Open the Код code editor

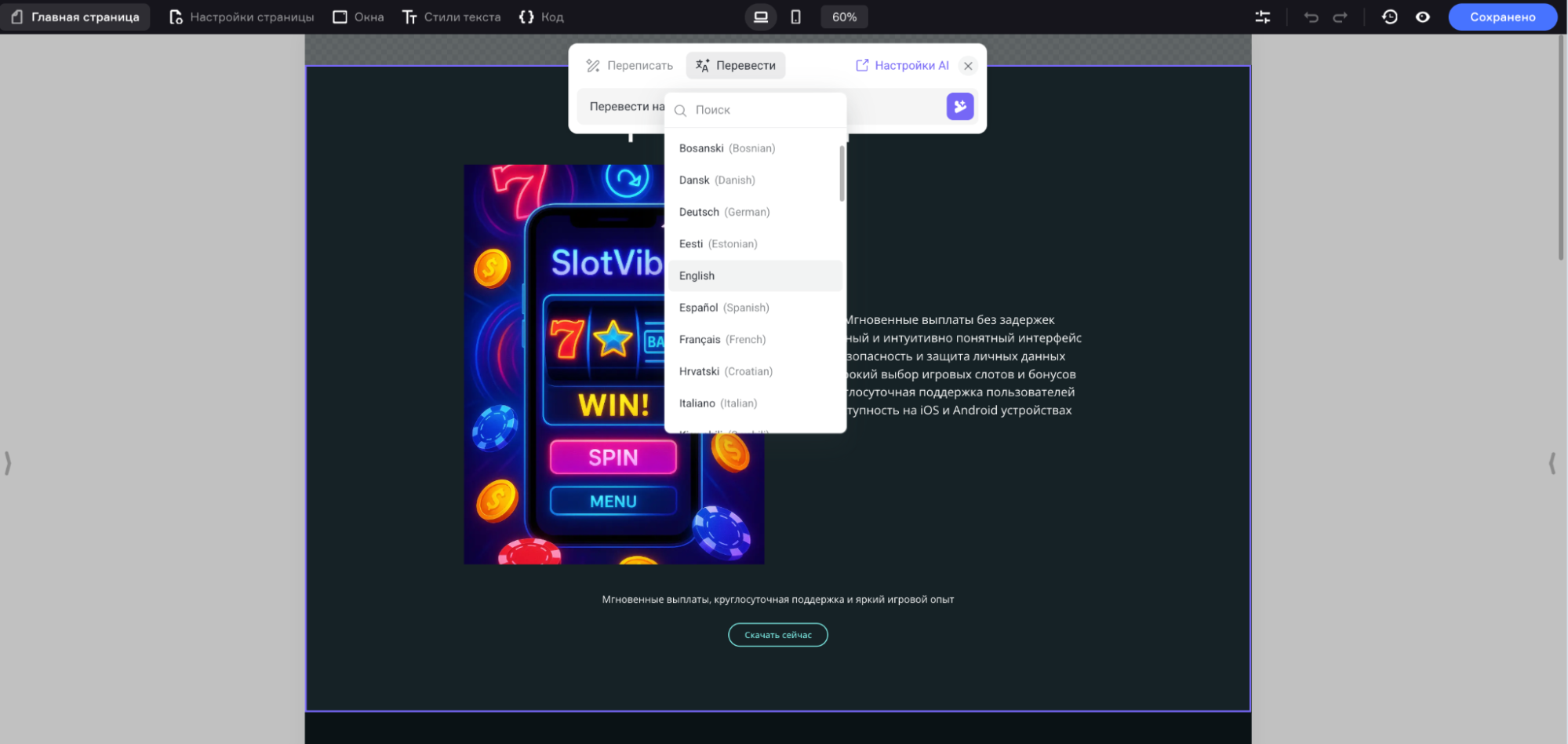541,16
